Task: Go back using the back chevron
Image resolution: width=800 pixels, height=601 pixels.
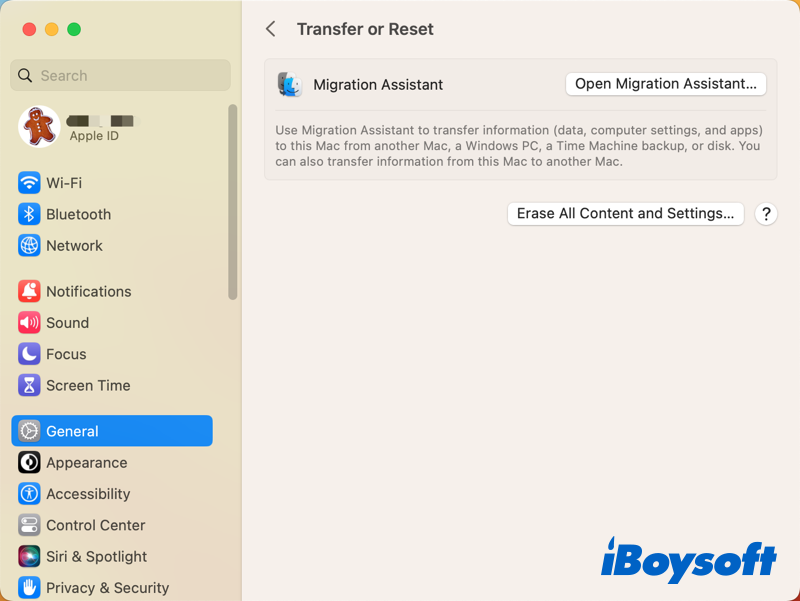Action: 271,29
